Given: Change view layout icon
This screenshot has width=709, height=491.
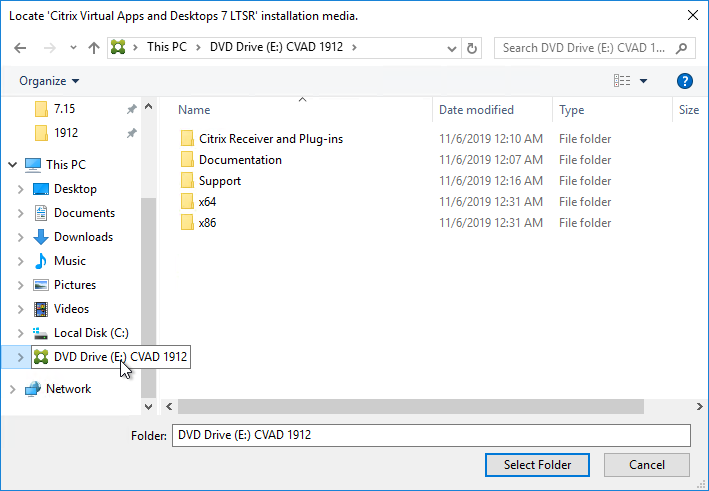Looking at the screenshot, I should coord(622,81).
